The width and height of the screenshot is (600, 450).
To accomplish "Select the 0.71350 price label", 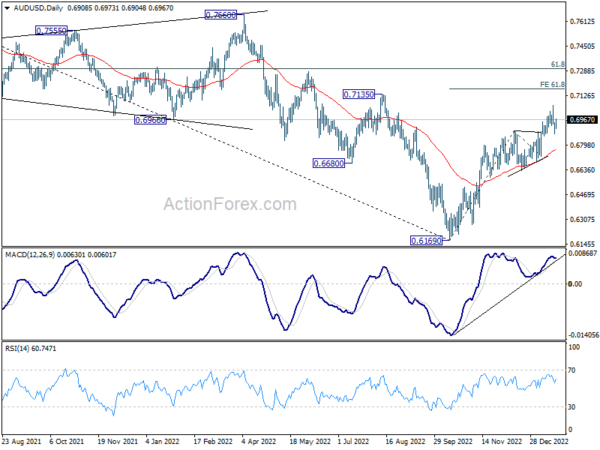I will [359, 94].
